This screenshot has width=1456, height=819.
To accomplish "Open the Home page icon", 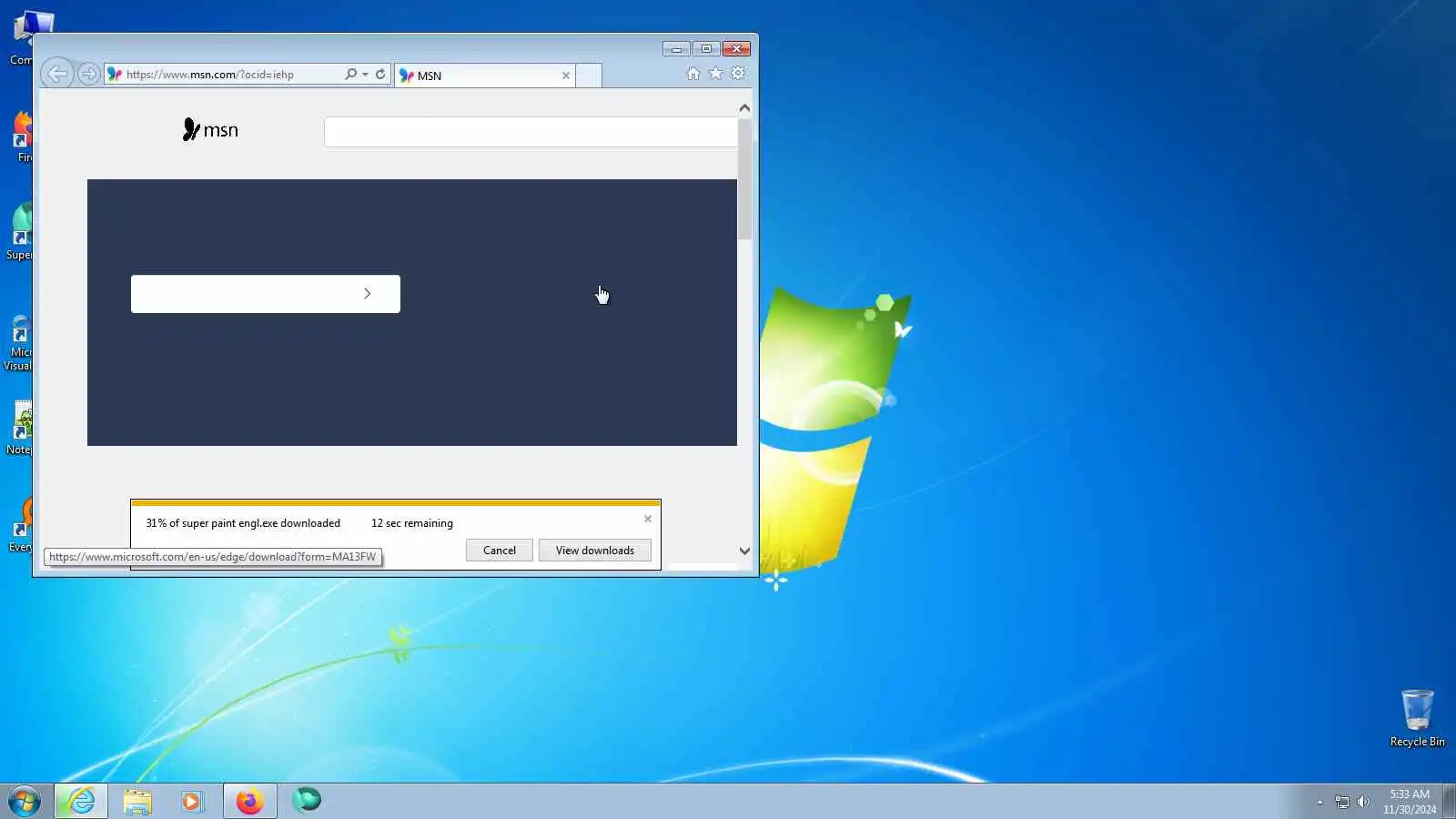I will coord(693,74).
